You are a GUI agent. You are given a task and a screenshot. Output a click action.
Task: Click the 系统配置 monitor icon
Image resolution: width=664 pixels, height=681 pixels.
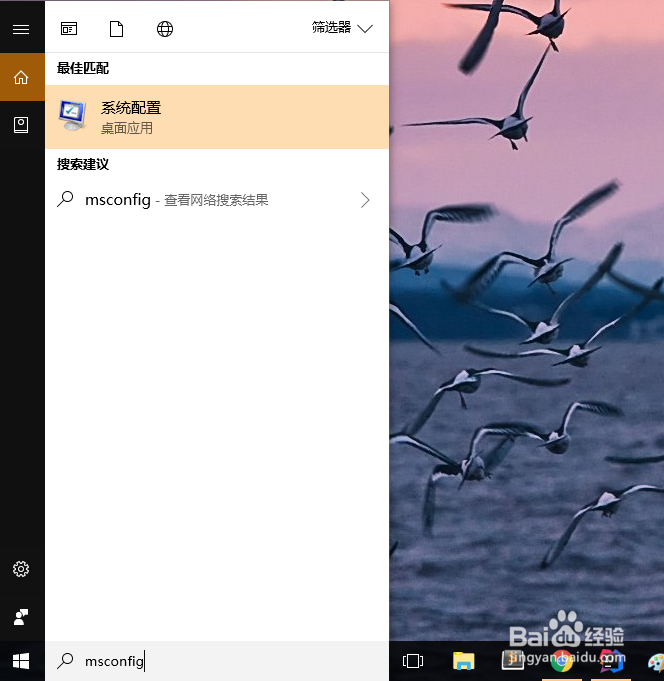tap(73, 115)
